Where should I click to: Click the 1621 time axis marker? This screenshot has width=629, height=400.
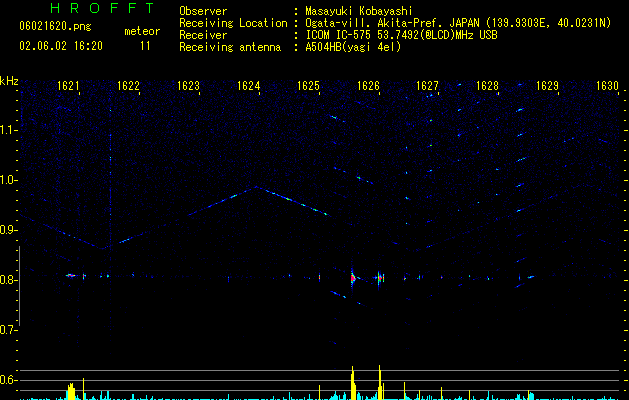click(68, 86)
